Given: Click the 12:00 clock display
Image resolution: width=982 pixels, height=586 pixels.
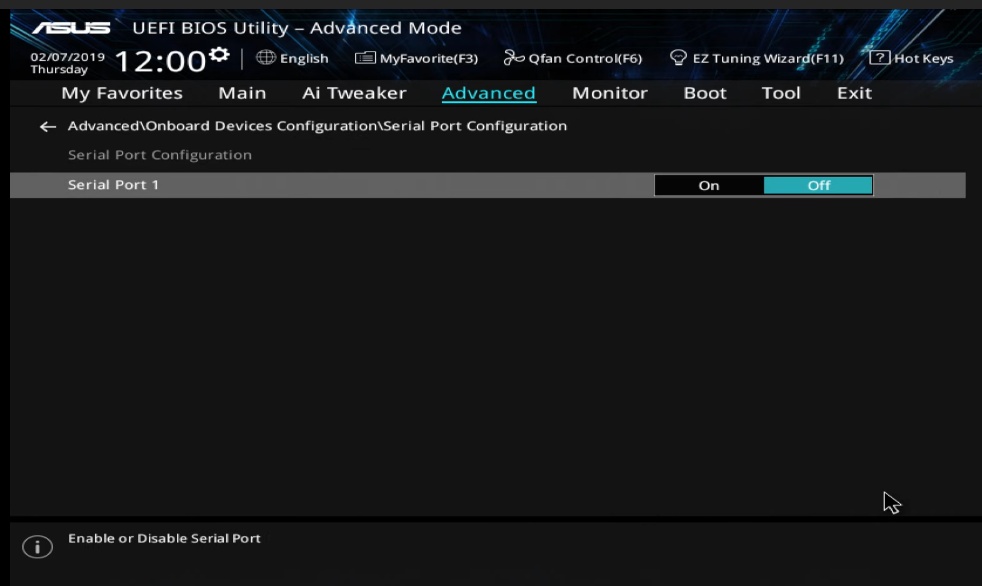Looking at the screenshot, I should tap(160, 61).
